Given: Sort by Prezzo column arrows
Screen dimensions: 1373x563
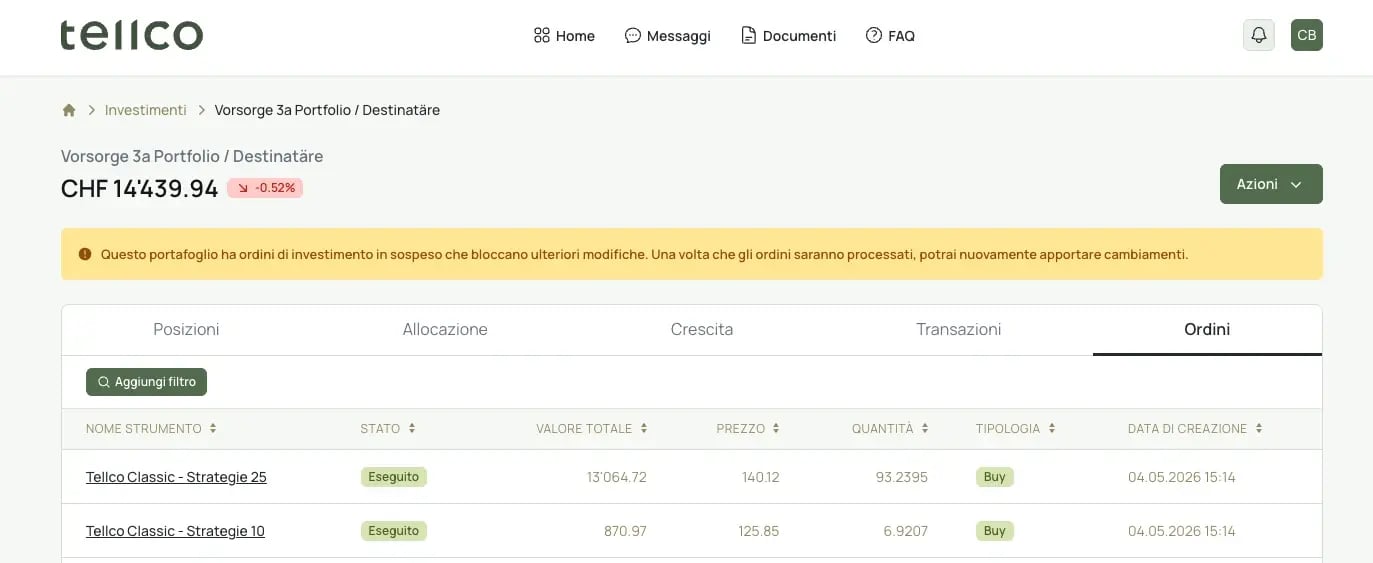Looking at the screenshot, I should (x=776, y=428).
